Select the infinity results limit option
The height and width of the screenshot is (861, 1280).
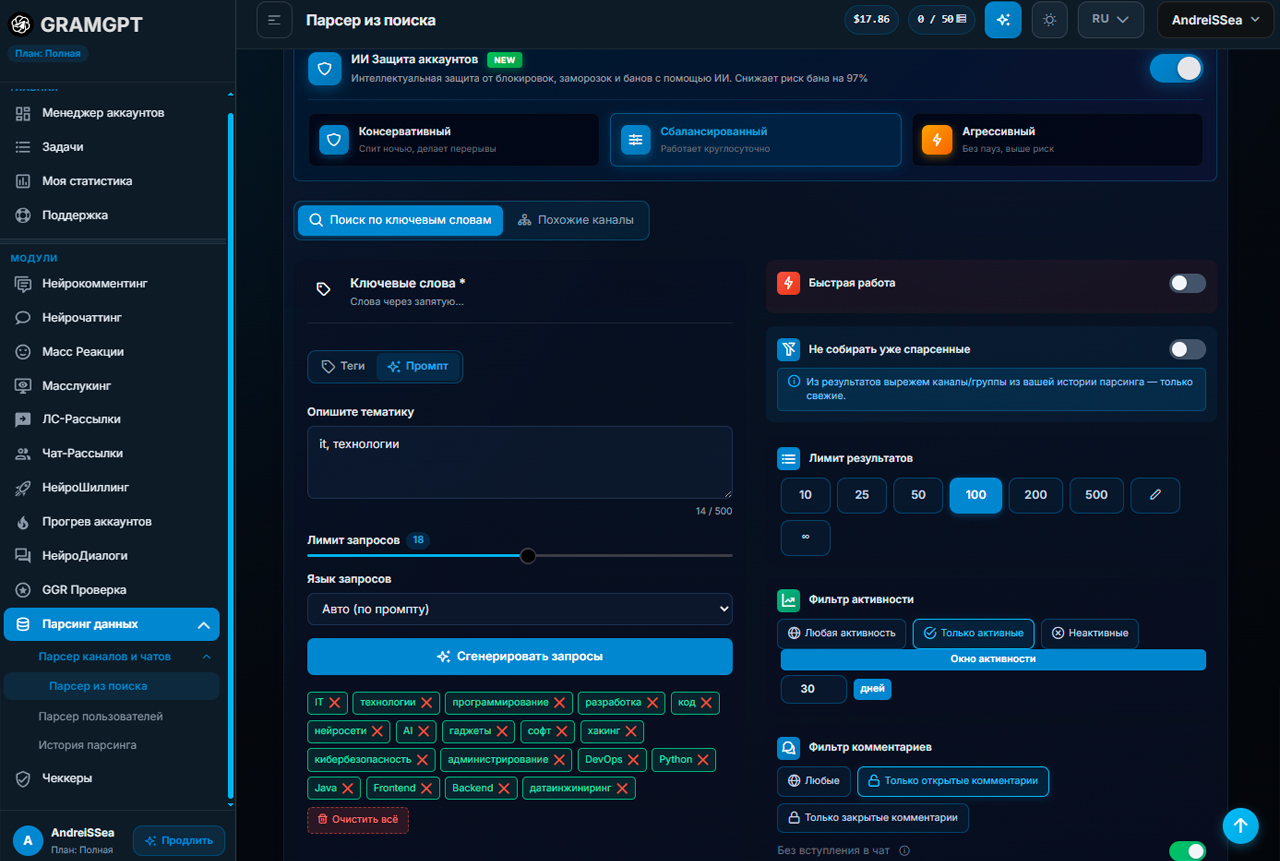click(x=805, y=537)
